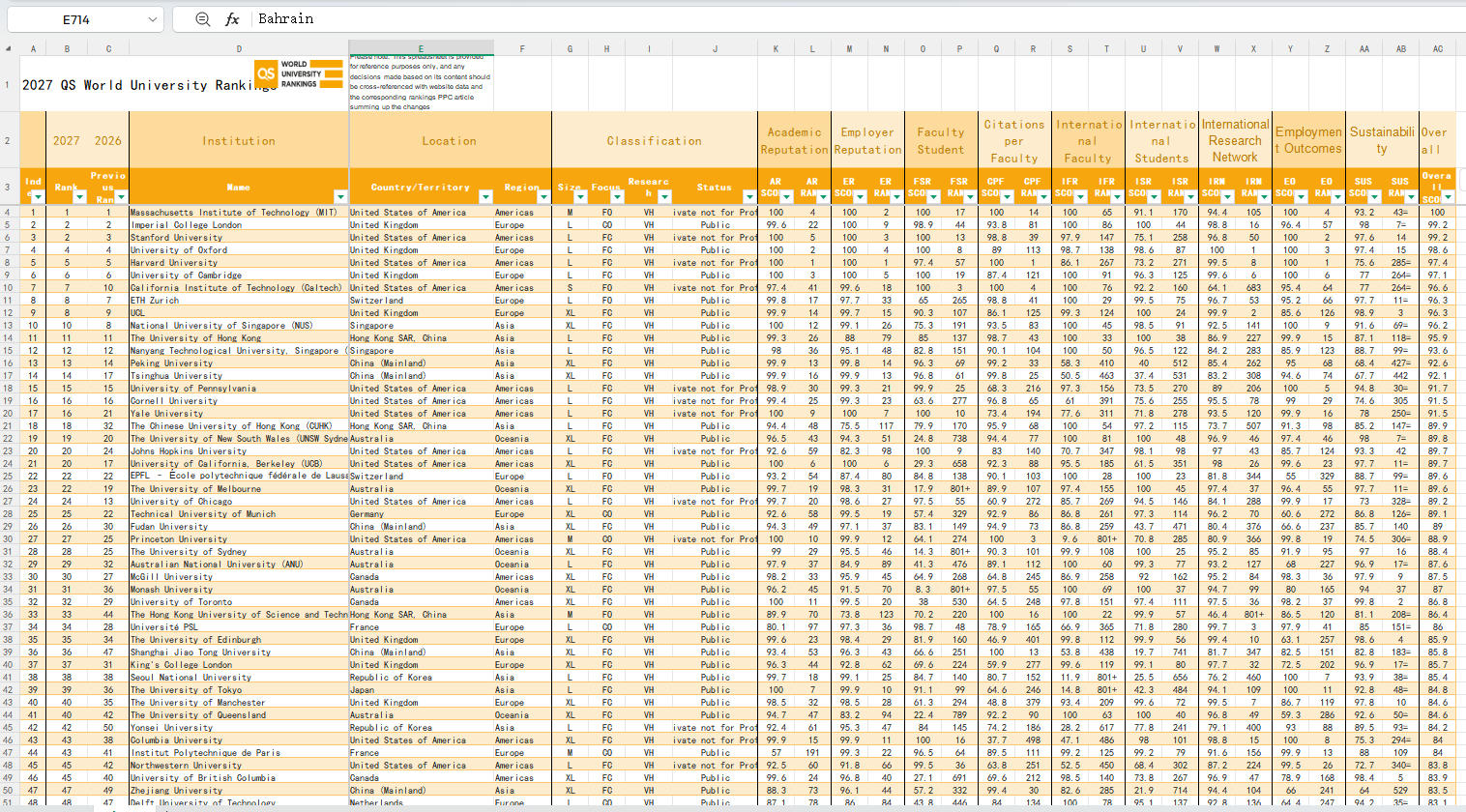Open the Previous Rank filter dropdown

click(121, 197)
